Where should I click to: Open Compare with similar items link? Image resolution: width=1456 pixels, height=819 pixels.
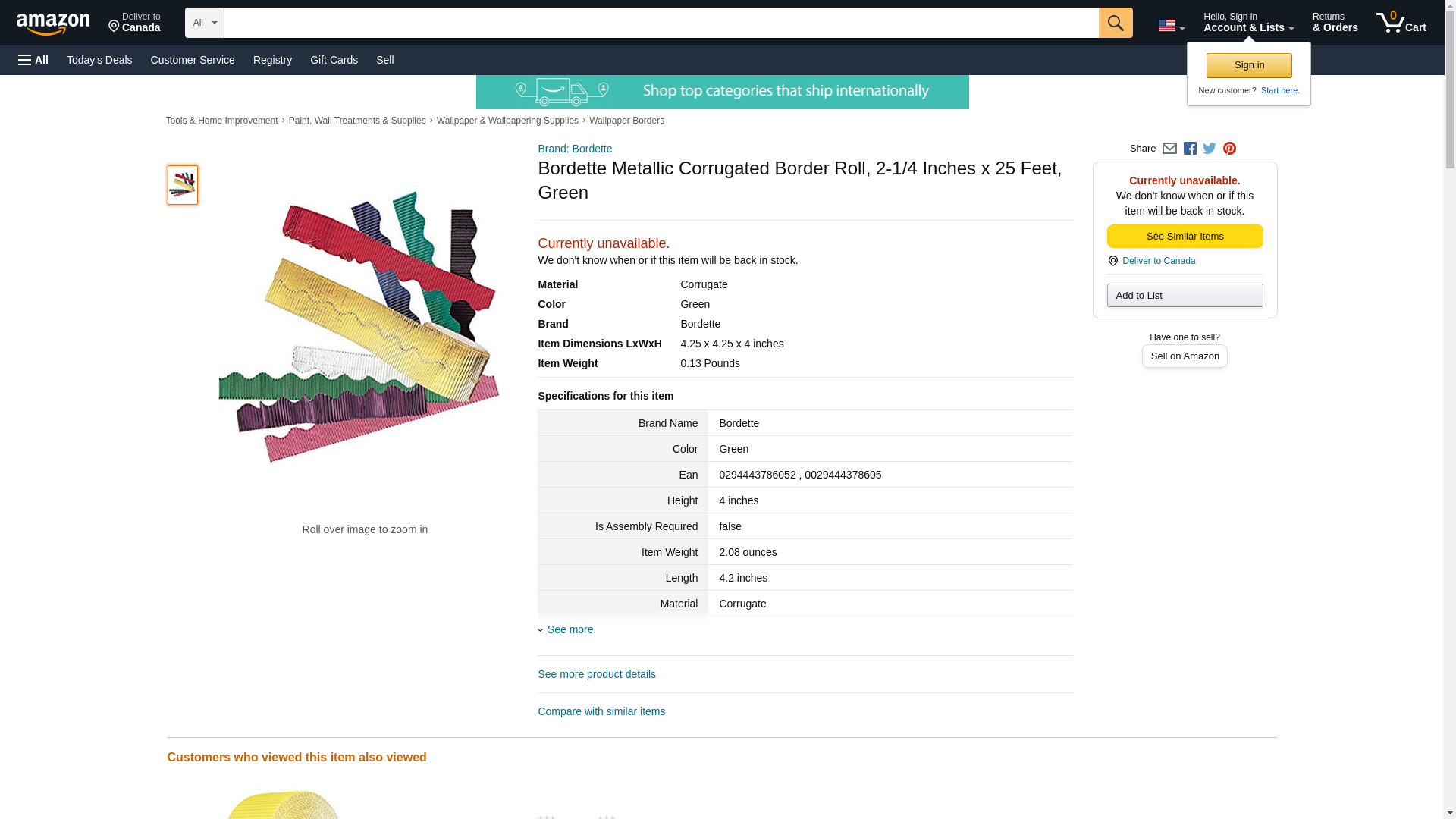pos(601,711)
